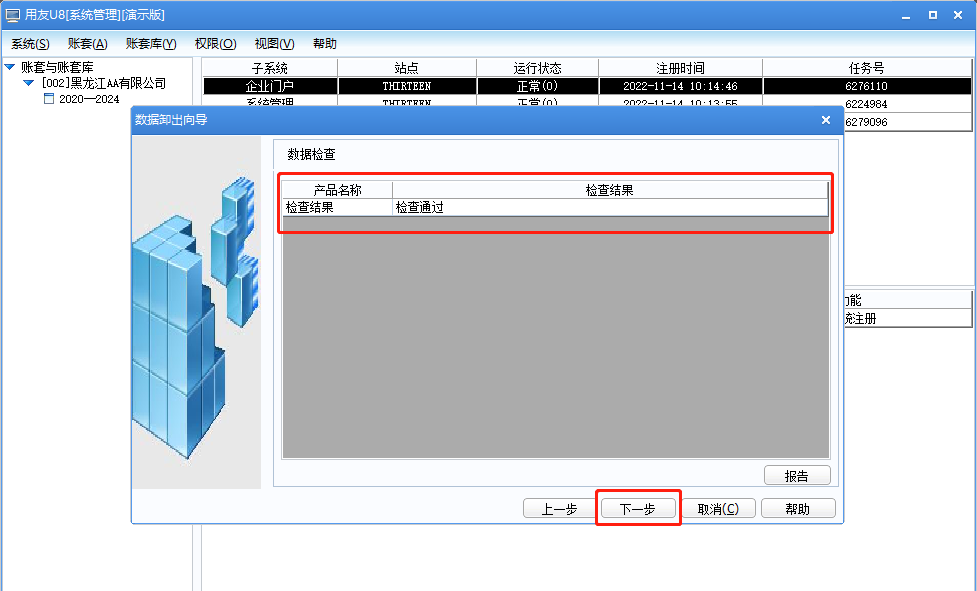Open the 账套库(Y) menu

[151, 44]
